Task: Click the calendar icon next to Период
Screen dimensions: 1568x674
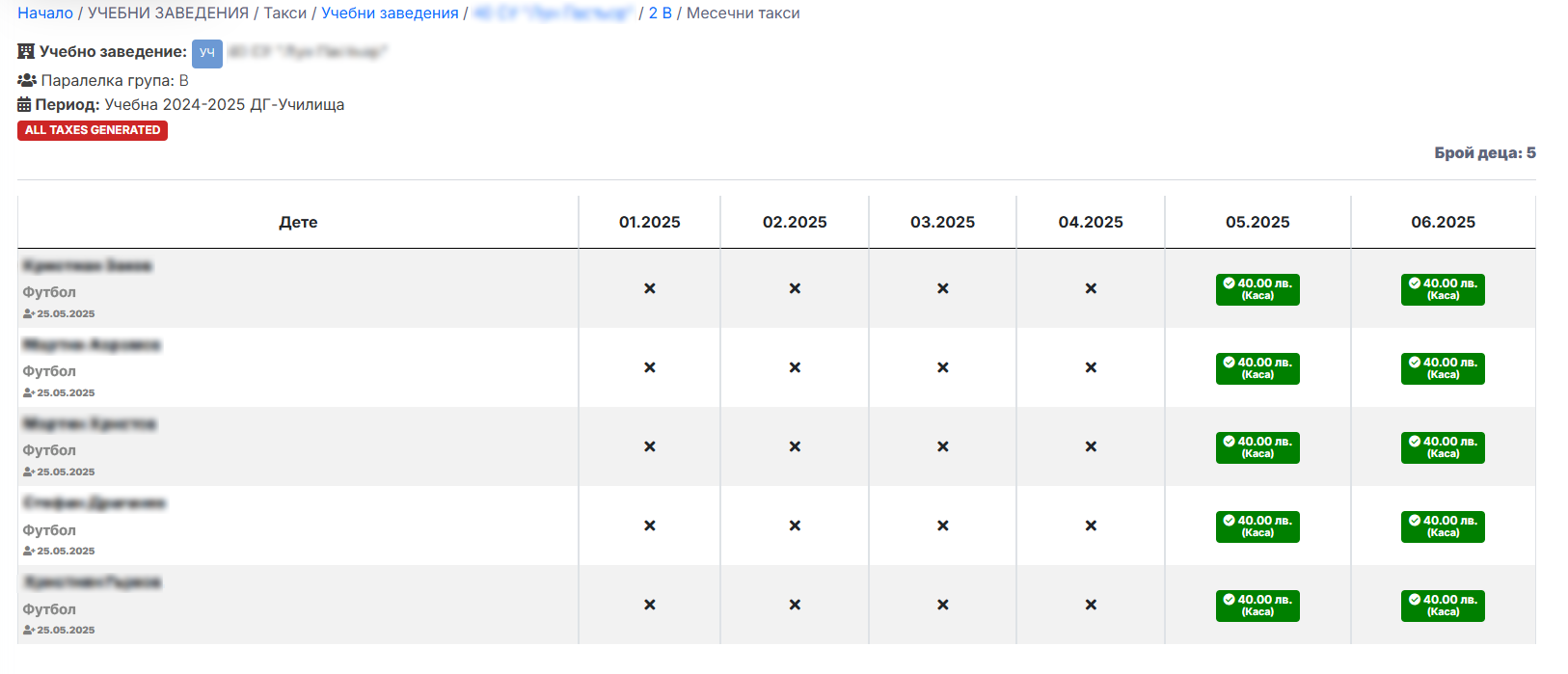Action: point(24,105)
